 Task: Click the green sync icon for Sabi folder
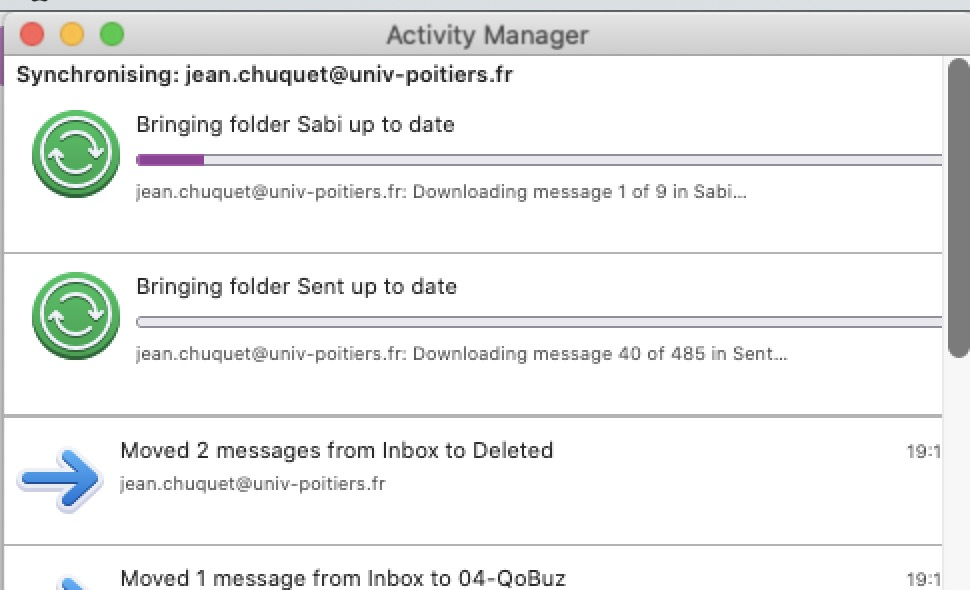(70, 154)
